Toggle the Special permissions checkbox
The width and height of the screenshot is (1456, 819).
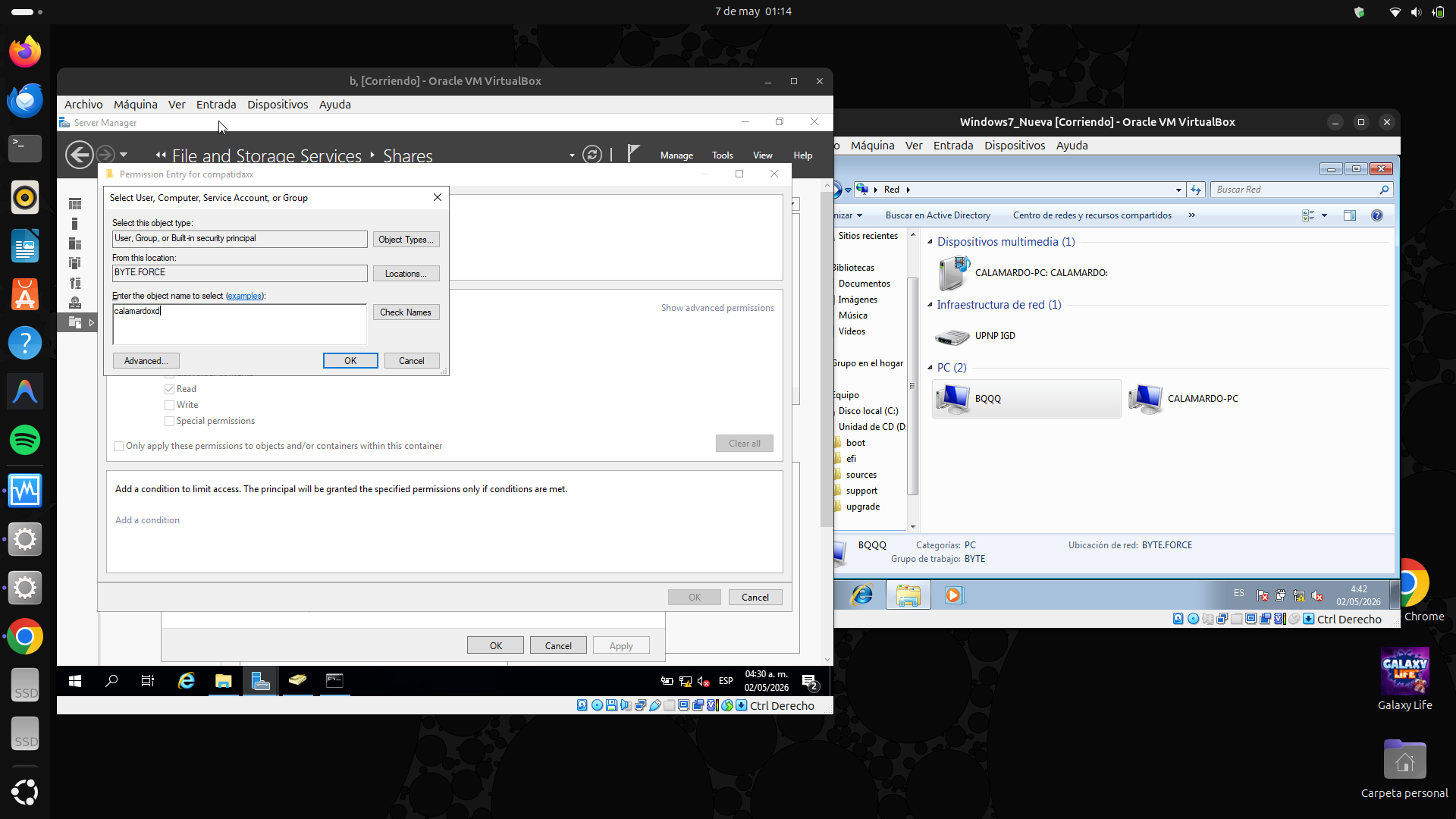[170, 421]
